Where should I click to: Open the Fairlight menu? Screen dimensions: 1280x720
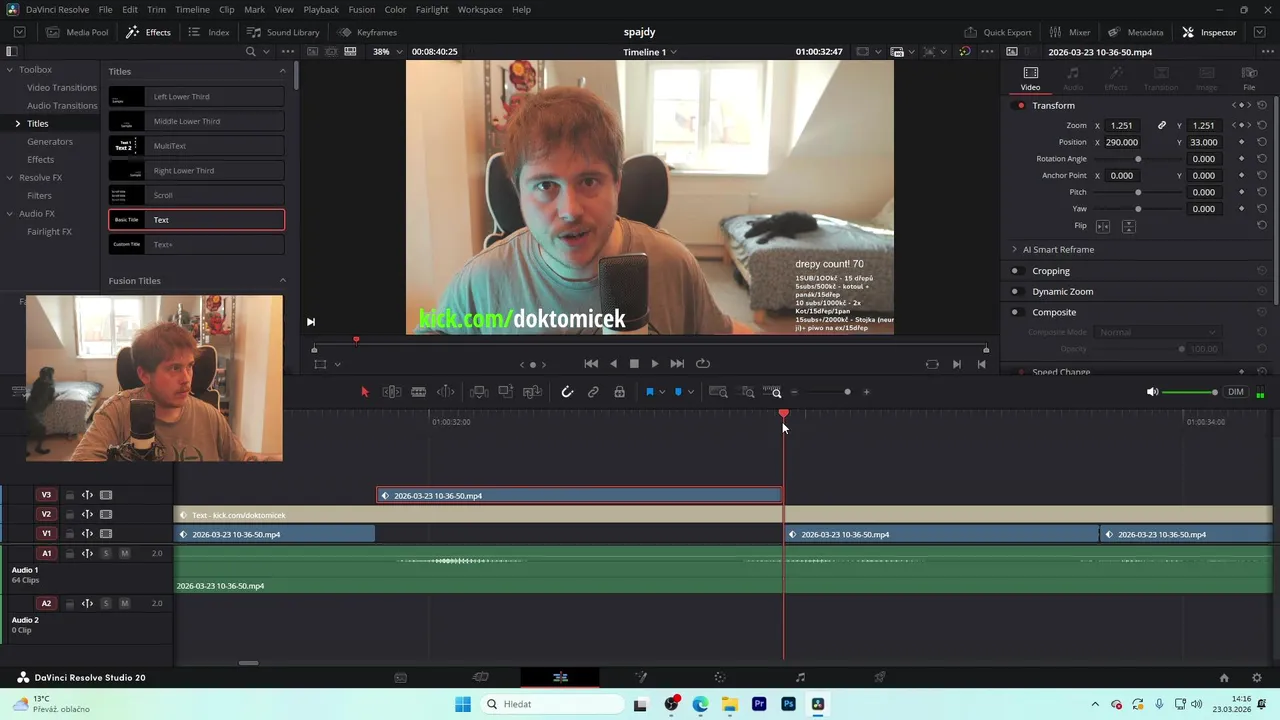pos(432,9)
